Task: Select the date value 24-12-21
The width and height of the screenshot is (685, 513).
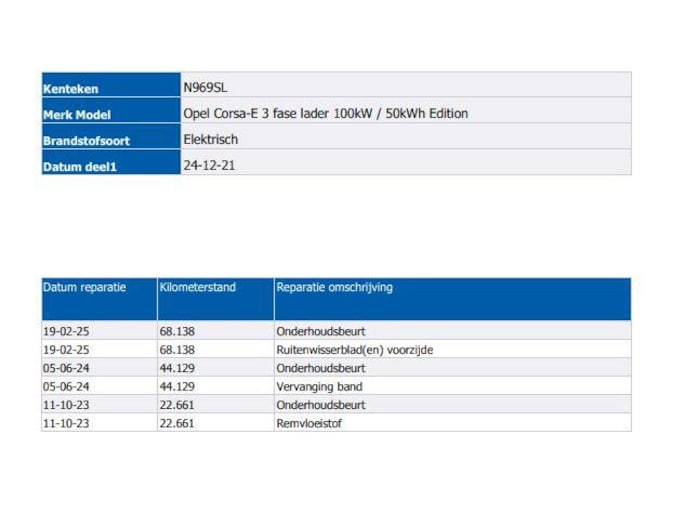Action: tap(210, 165)
